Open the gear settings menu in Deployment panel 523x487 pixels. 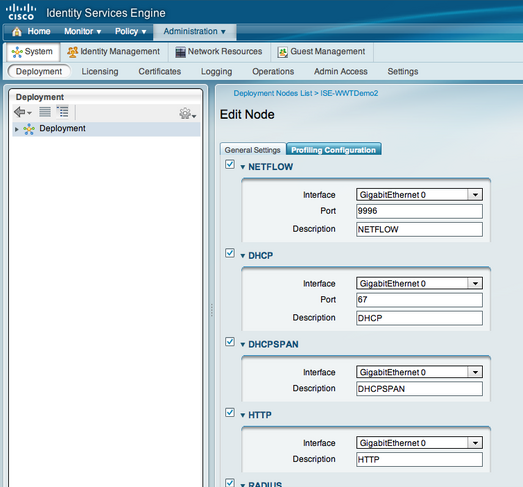tap(188, 114)
